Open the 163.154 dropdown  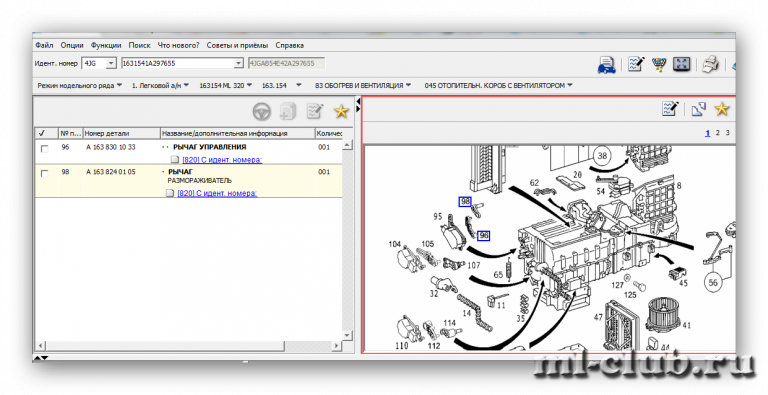(281, 85)
